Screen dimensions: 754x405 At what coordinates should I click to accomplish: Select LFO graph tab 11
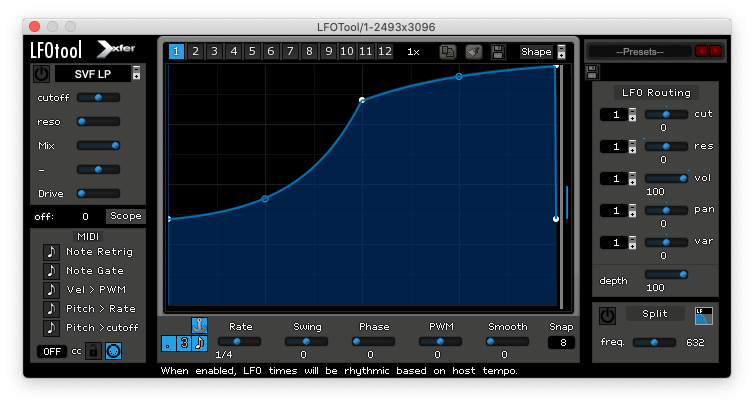(x=365, y=51)
